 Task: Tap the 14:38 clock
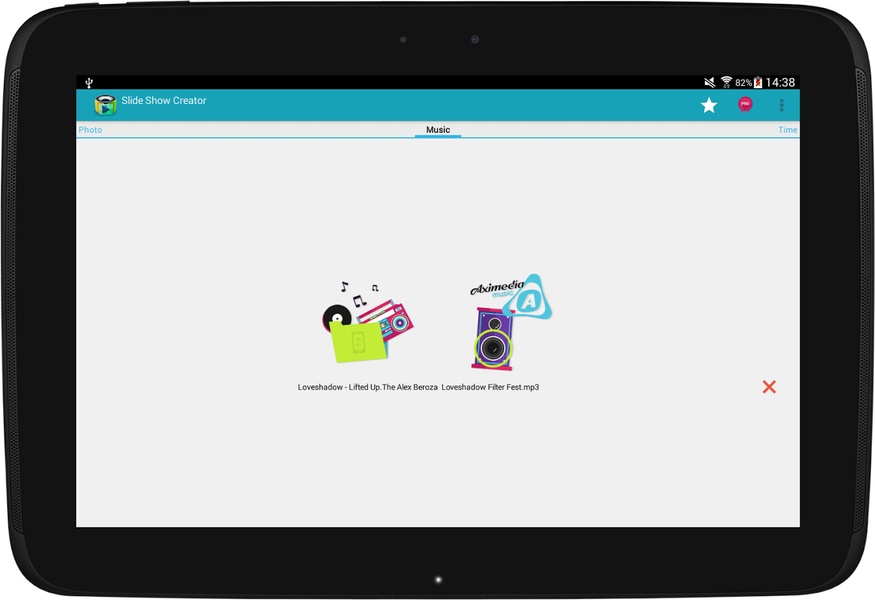coord(780,83)
